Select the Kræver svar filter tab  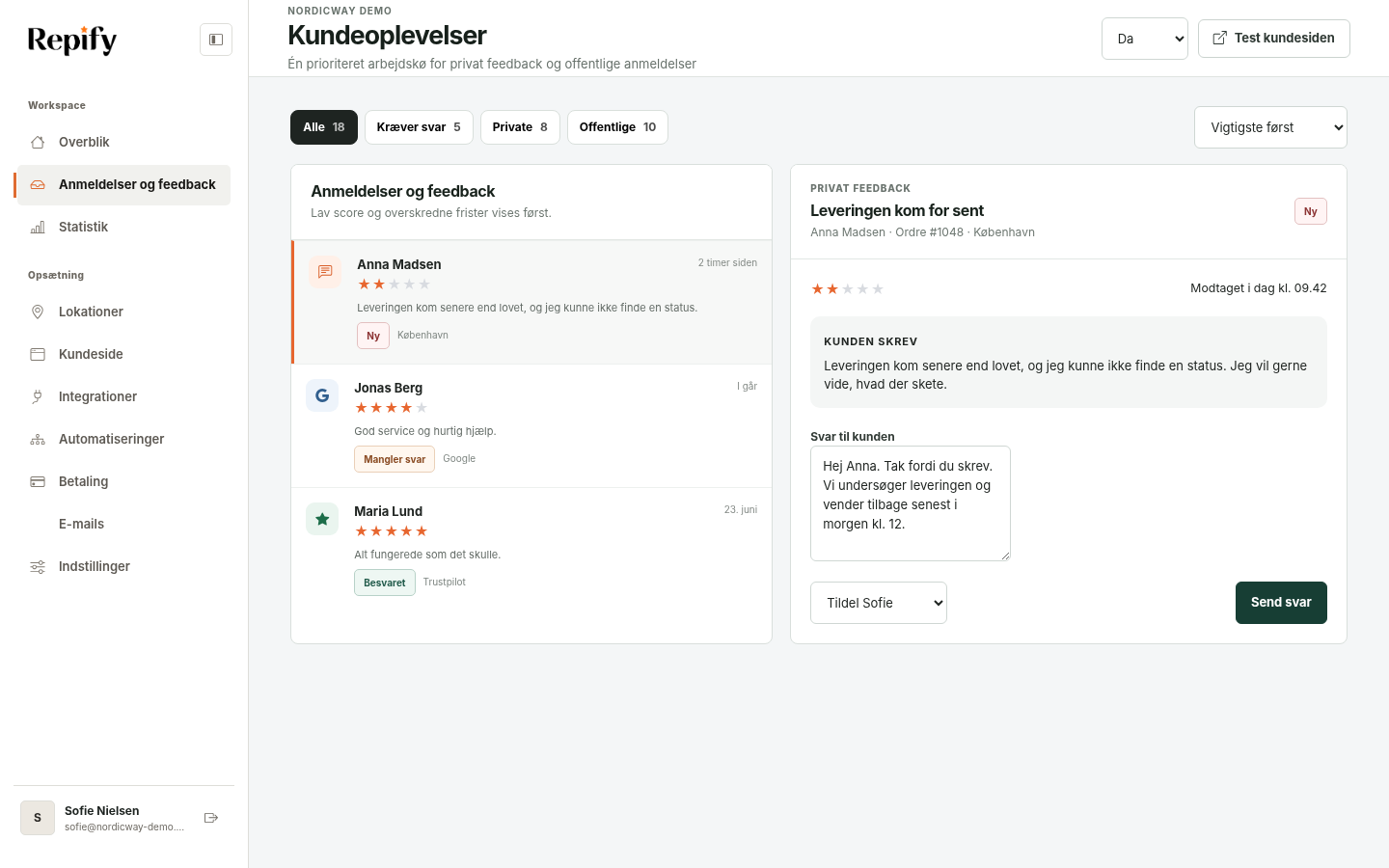click(x=419, y=127)
